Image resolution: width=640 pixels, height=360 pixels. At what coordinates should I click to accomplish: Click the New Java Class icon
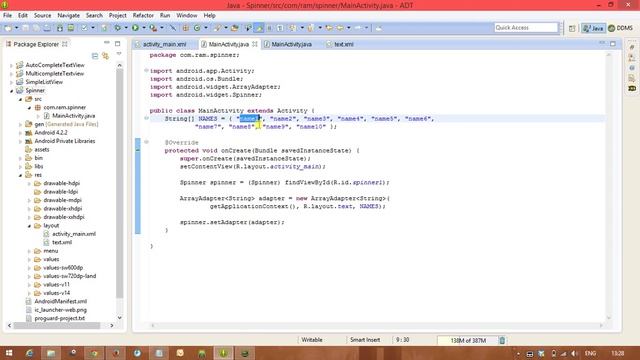(197, 28)
